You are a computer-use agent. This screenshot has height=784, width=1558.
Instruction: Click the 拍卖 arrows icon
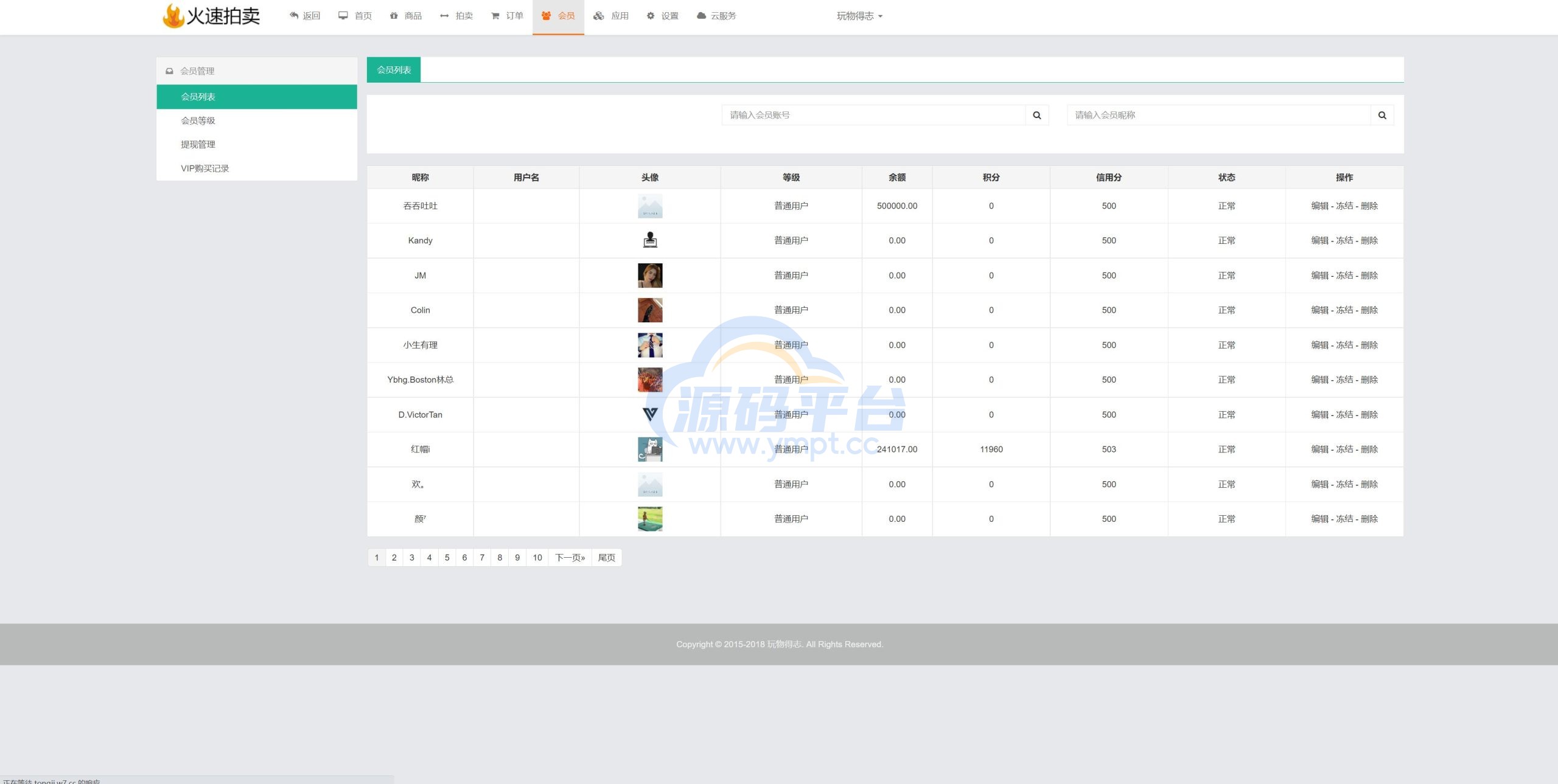coord(444,16)
